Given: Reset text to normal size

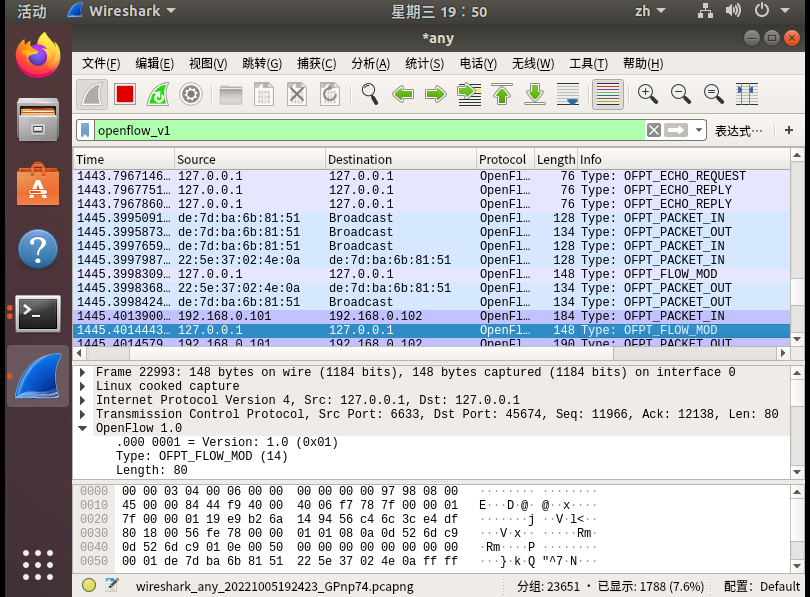Looking at the screenshot, I should point(714,95).
